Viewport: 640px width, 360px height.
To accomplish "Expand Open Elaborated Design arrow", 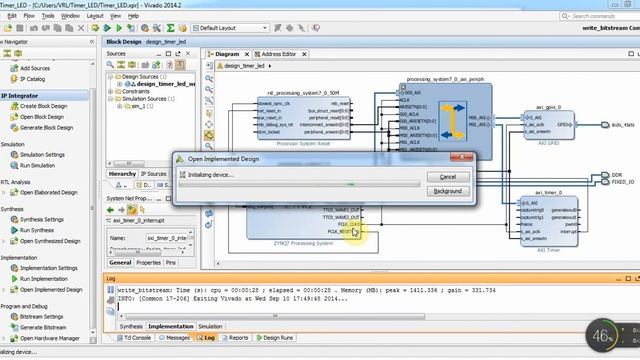I will [x=4, y=192].
